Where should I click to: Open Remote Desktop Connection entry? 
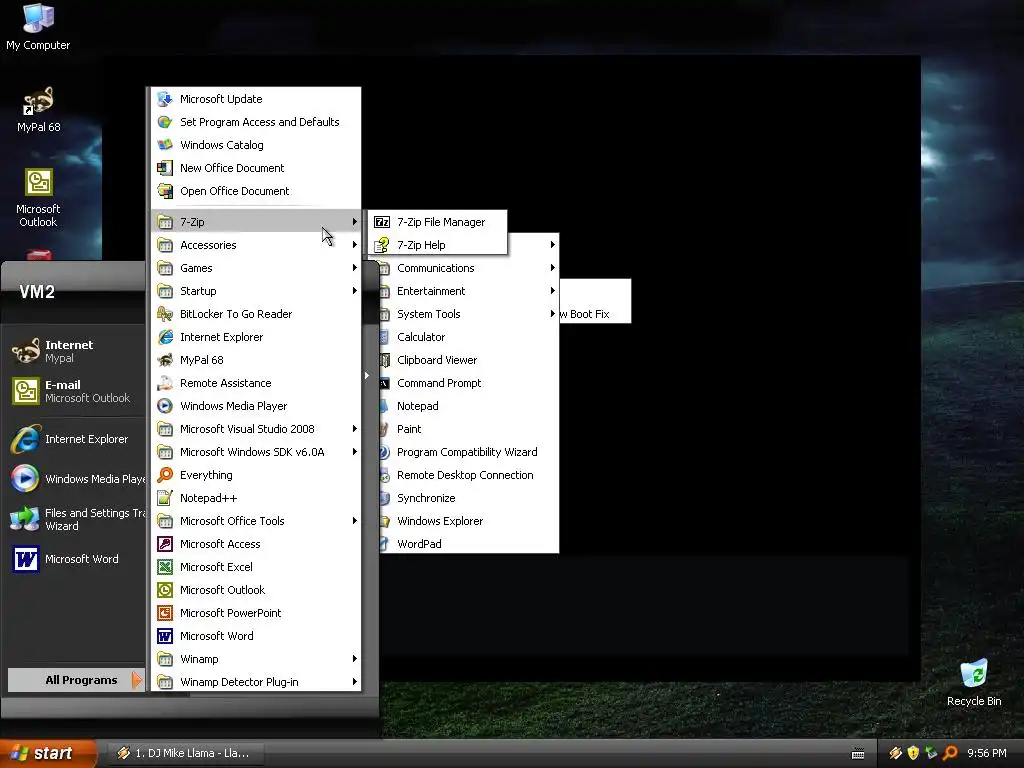(469, 475)
